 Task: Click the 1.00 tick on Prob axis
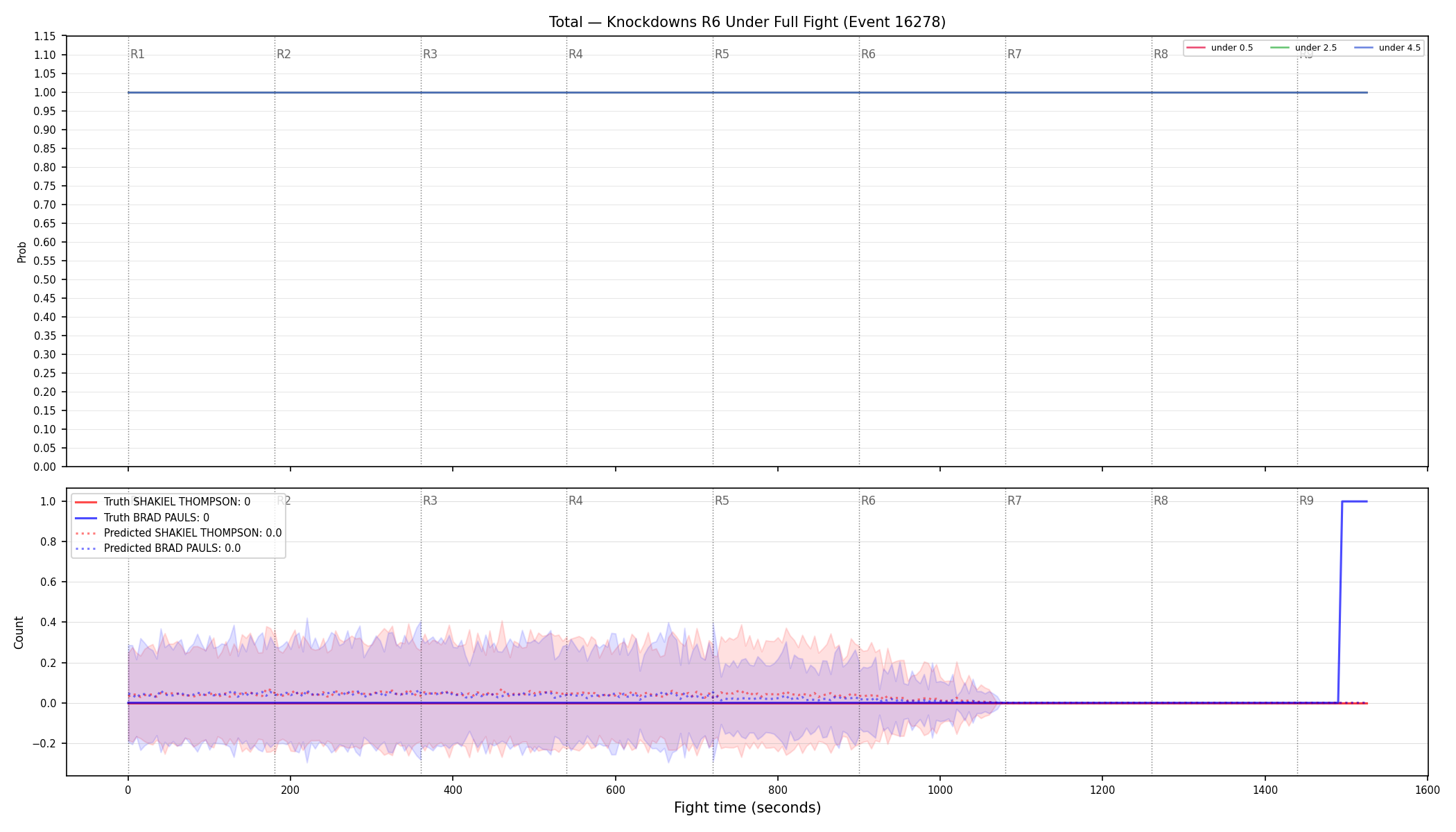click(46, 92)
